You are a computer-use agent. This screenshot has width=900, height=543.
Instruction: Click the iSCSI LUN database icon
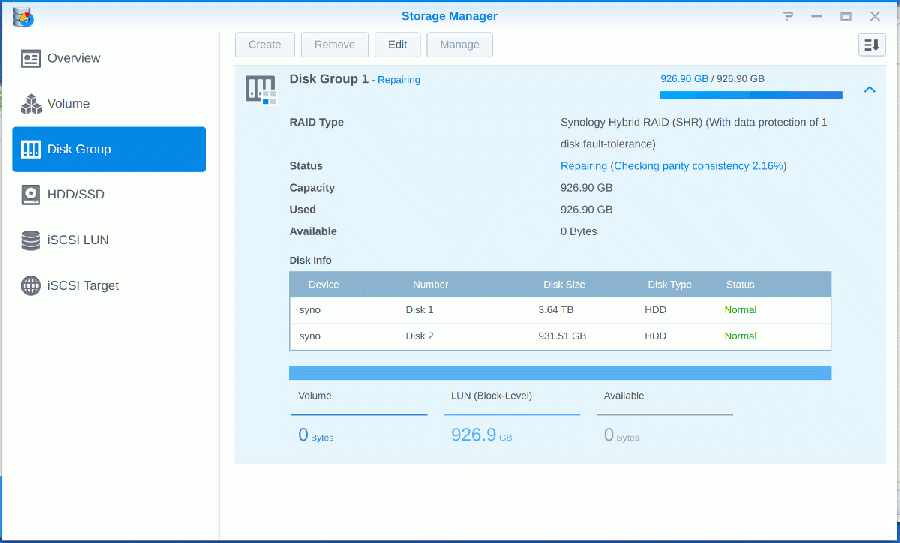(31, 240)
